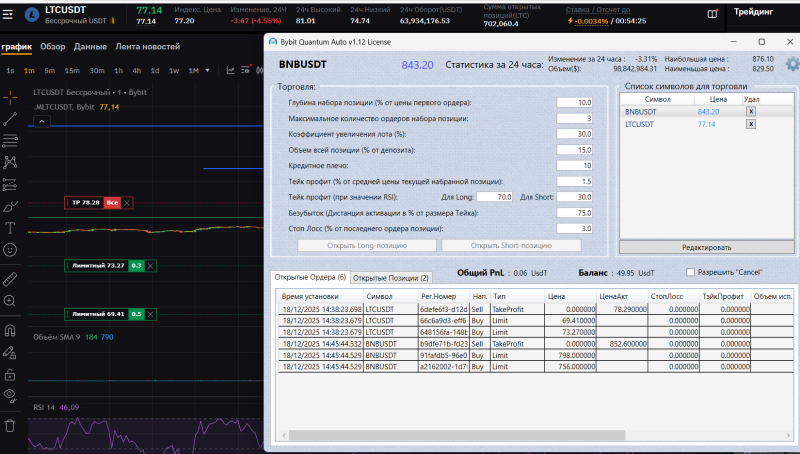Image resolution: width=800 pixels, height=454 pixels.
Task: Enable the Разрешить "Cancel" checkbox
Action: [692, 272]
